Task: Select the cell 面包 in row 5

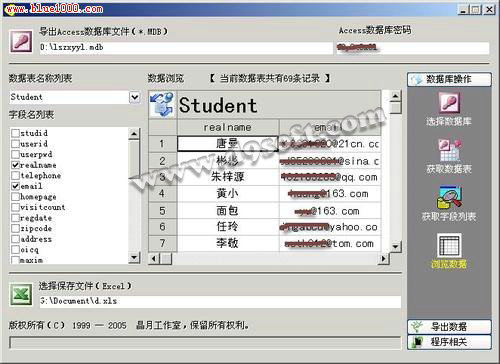Action: pos(228,210)
